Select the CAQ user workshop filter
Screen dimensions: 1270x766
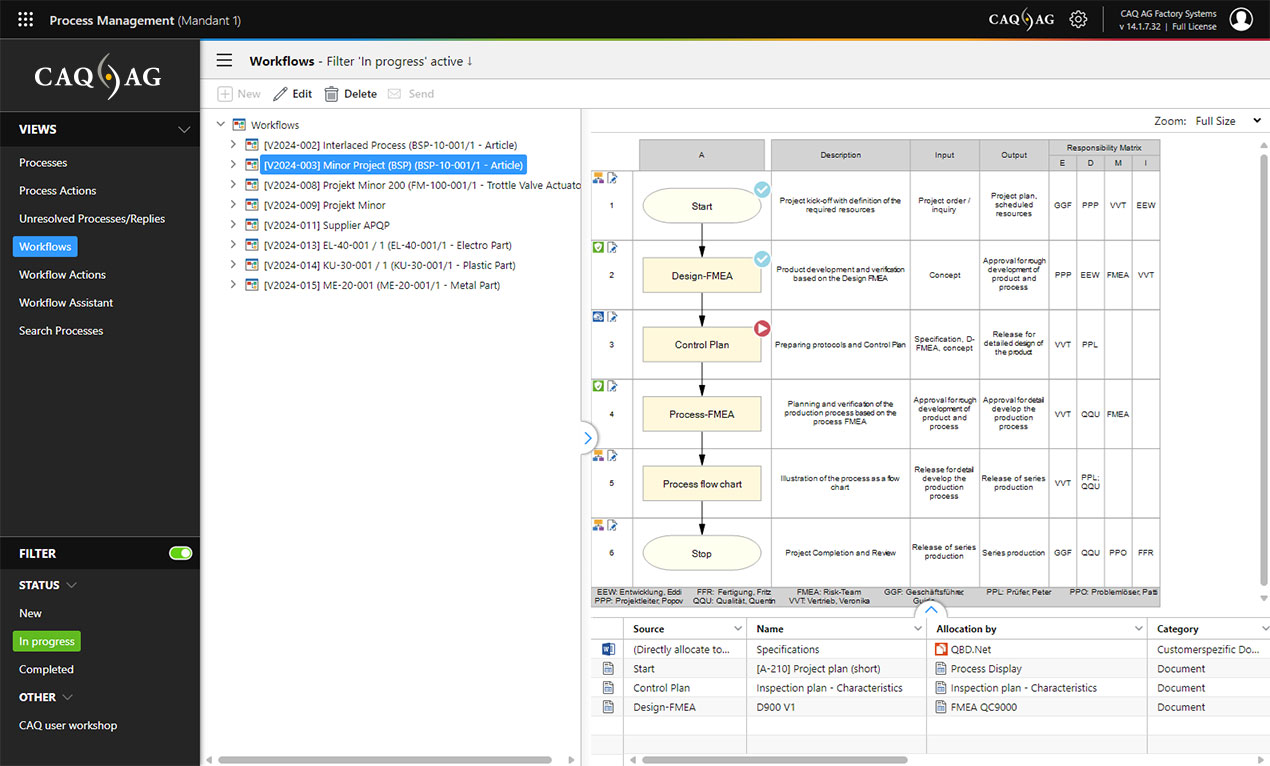pyautogui.click(x=68, y=725)
